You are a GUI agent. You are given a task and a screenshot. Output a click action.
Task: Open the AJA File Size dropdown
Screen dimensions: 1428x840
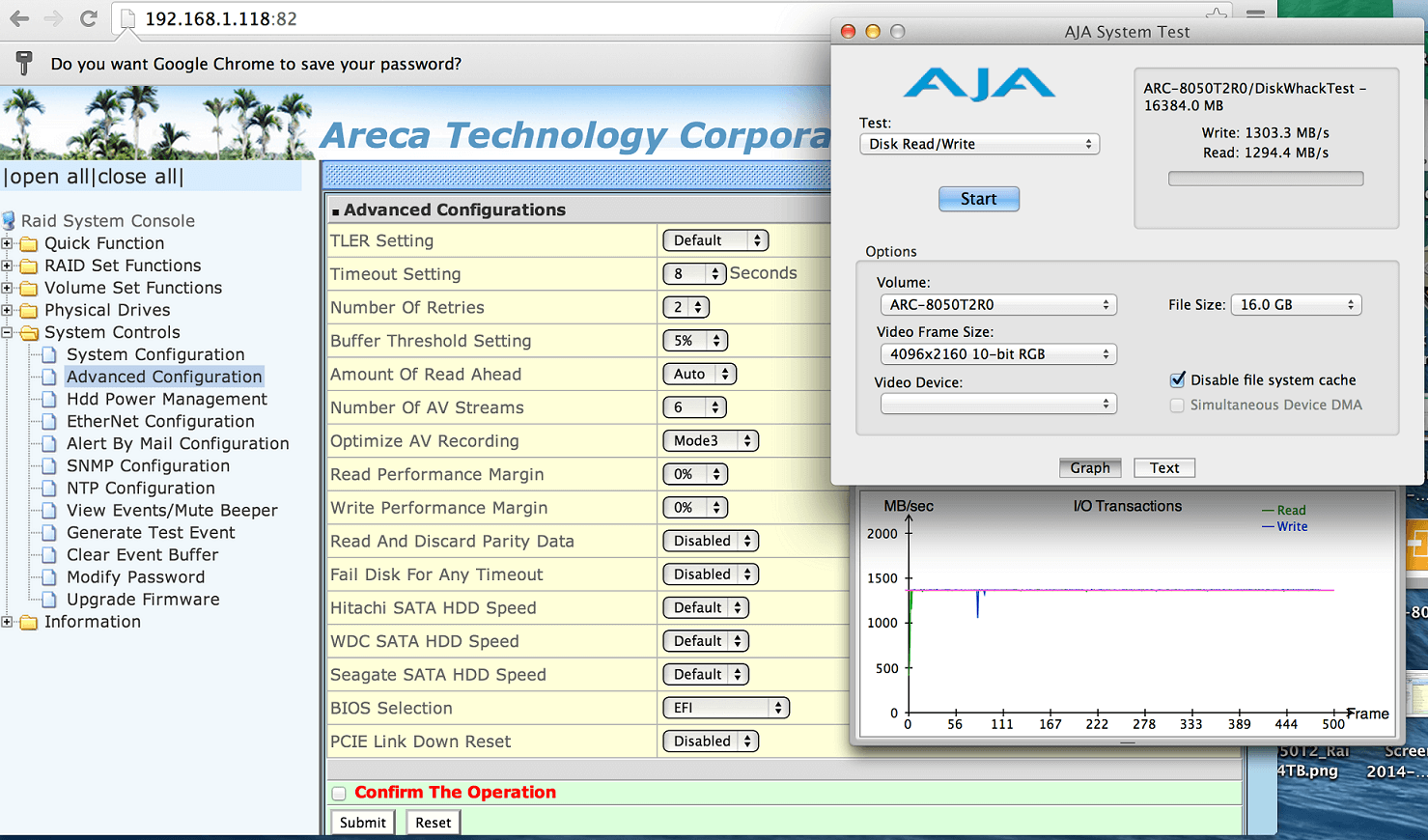point(1296,304)
